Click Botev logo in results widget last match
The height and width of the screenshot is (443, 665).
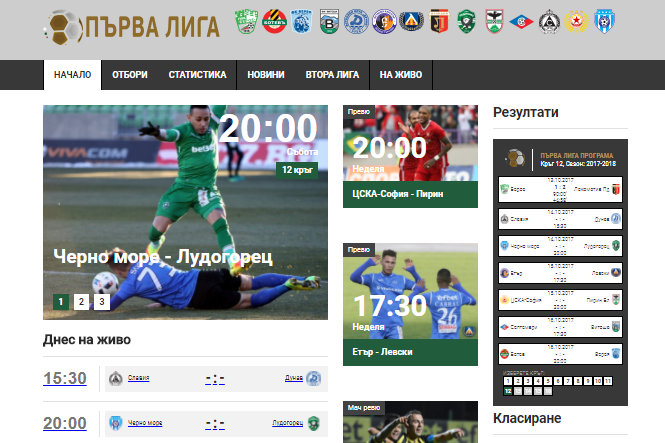click(x=504, y=354)
